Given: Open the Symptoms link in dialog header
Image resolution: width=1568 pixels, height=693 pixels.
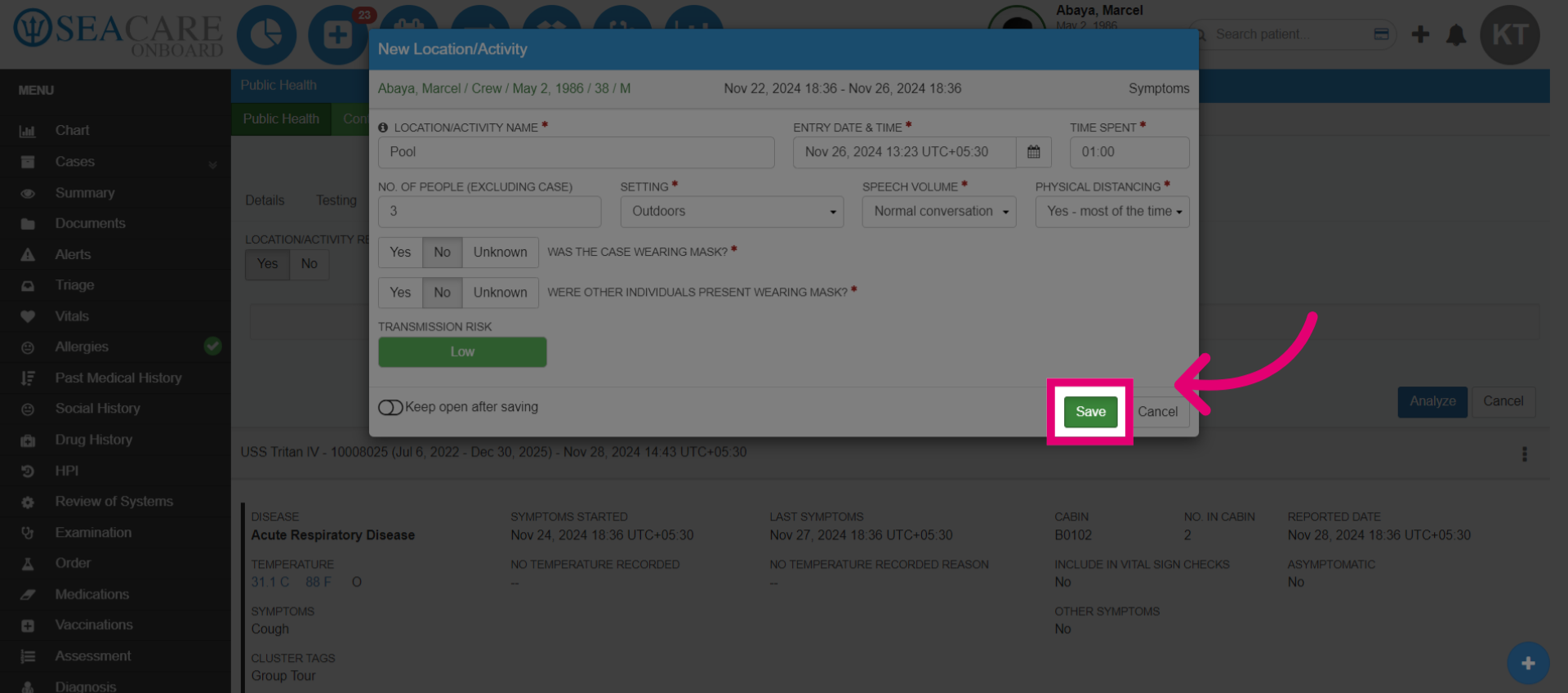Looking at the screenshot, I should pyautogui.click(x=1159, y=88).
